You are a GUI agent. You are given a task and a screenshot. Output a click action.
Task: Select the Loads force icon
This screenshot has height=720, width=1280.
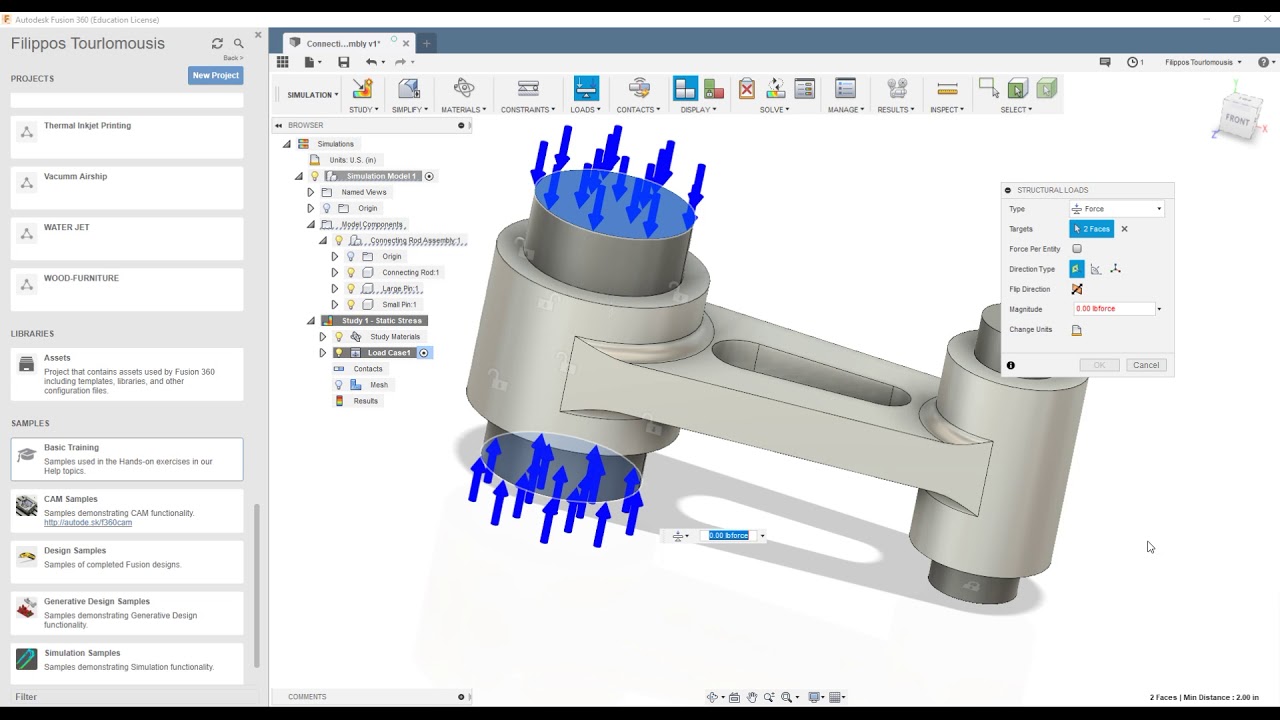pyautogui.click(x=586, y=89)
